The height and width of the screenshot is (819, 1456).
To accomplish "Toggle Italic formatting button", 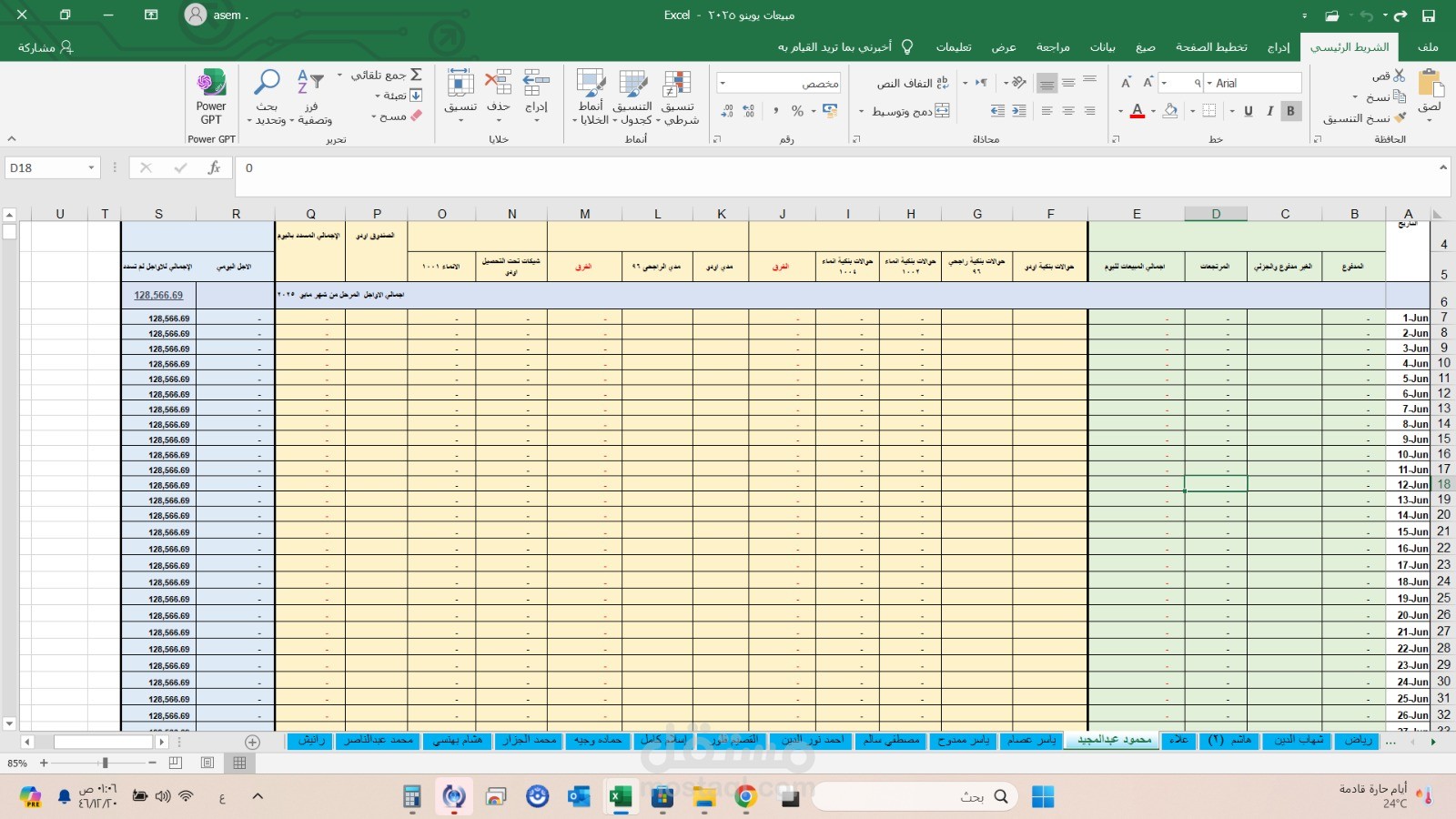I will coord(1269,111).
